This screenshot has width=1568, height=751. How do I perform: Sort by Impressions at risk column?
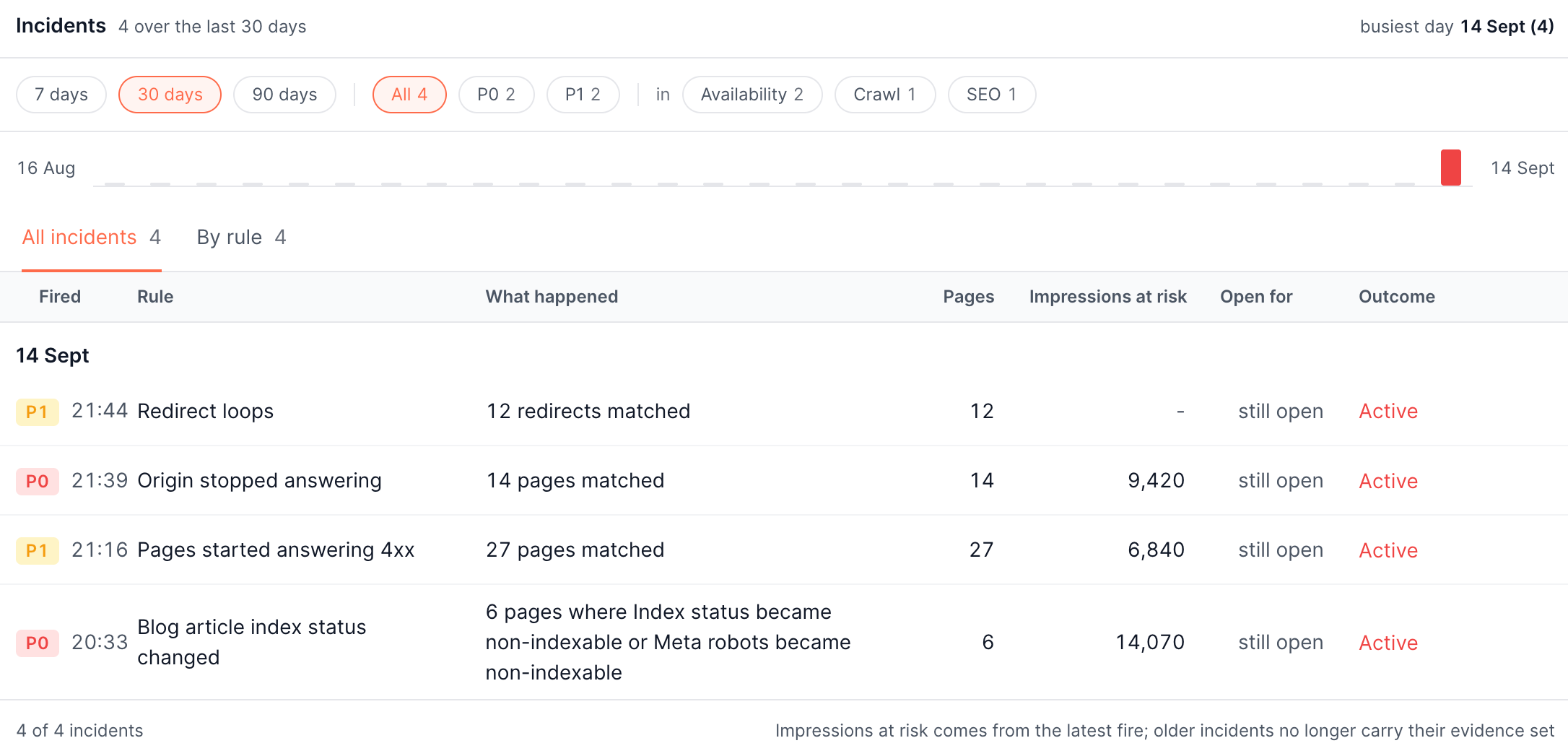pos(1107,297)
